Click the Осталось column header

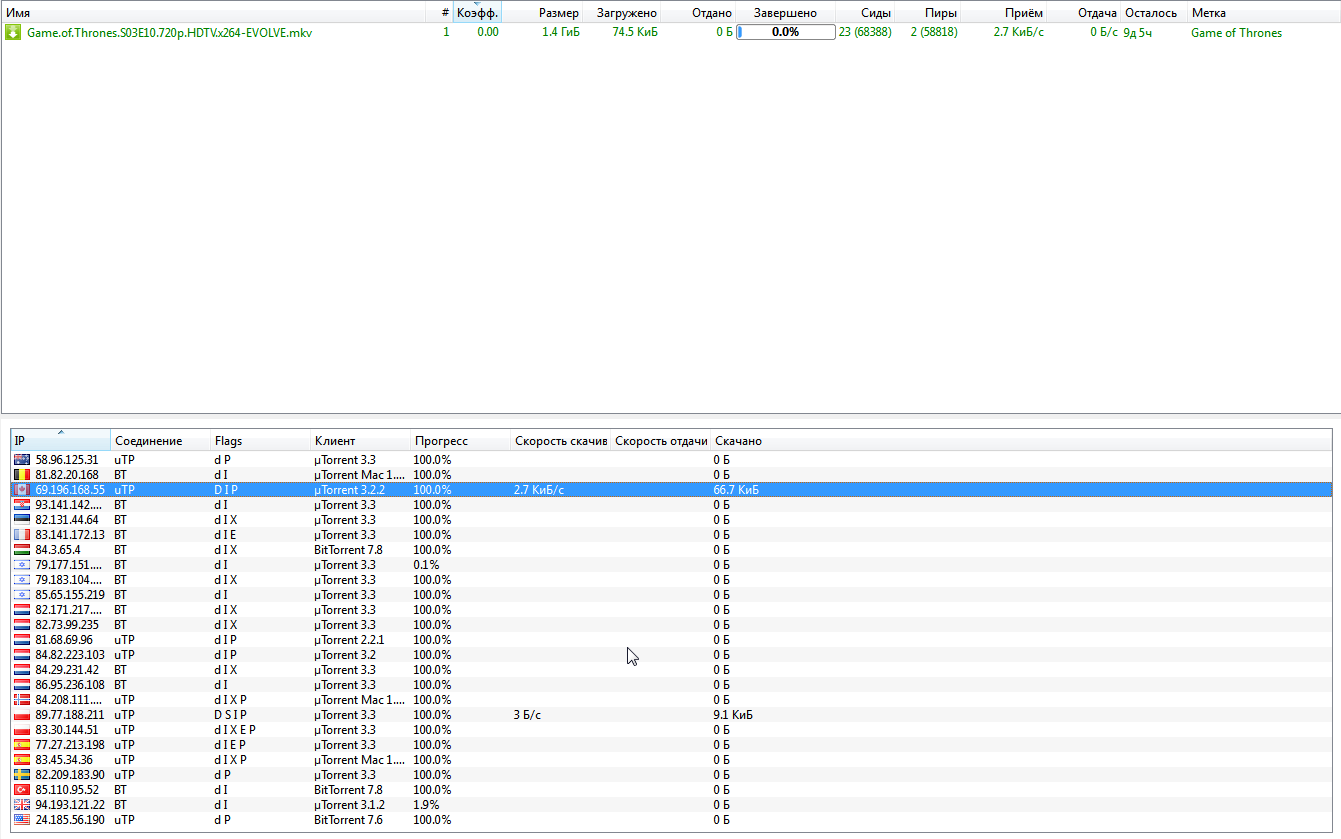point(1154,13)
